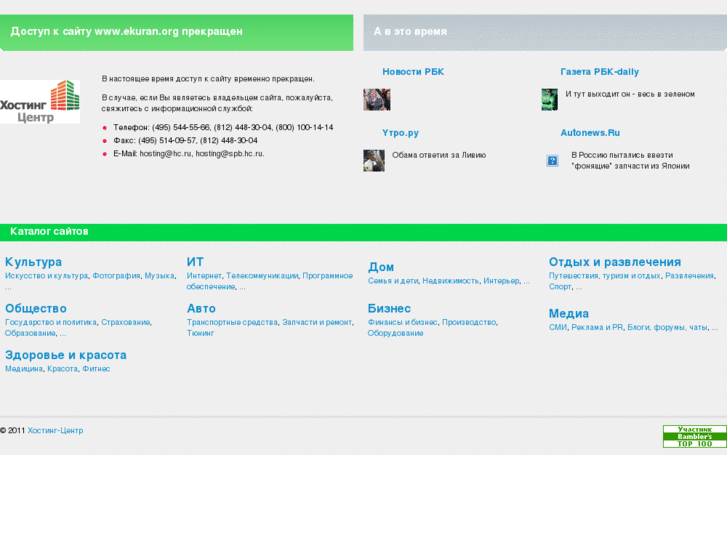The image size is (727, 545).
Task: Open the Утро.ру Obama story thumbnail
Action: [374, 160]
